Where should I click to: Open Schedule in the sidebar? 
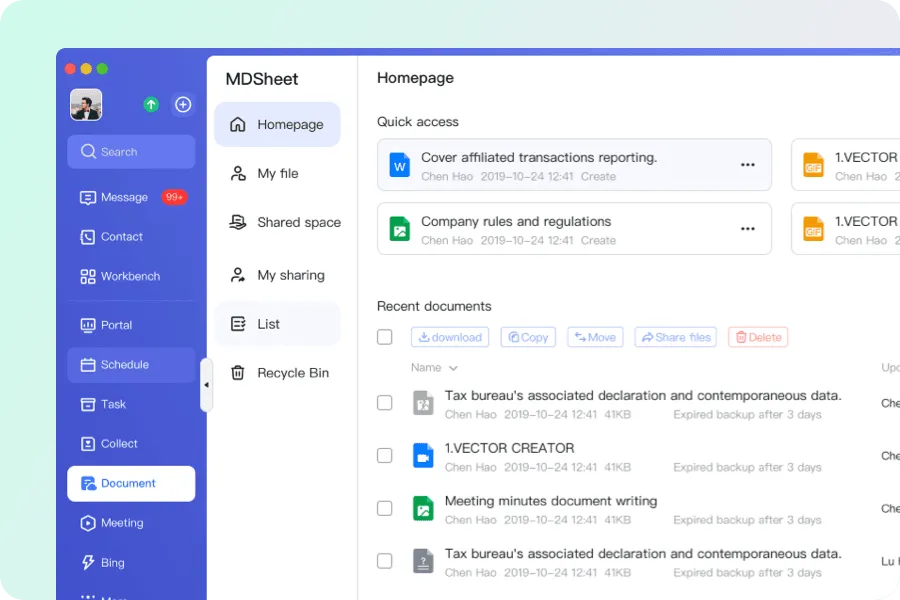131,365
